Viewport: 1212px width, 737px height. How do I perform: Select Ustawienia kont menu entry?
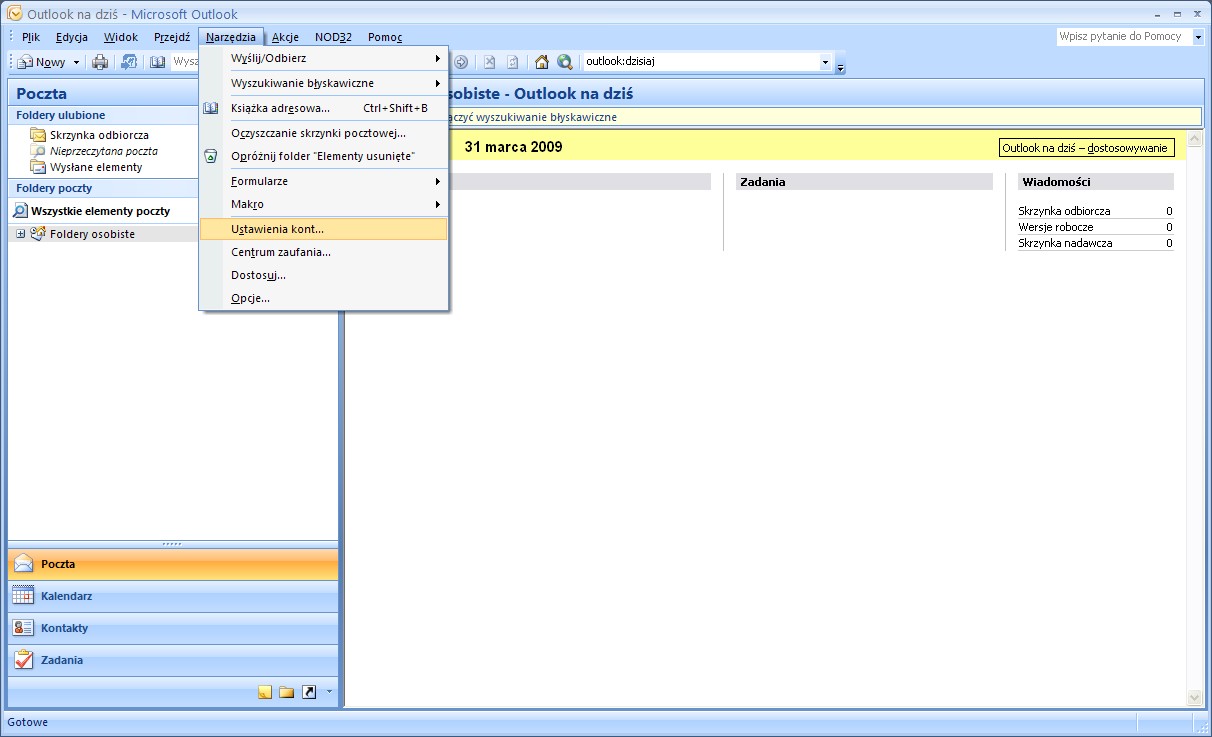click(324, 229)
